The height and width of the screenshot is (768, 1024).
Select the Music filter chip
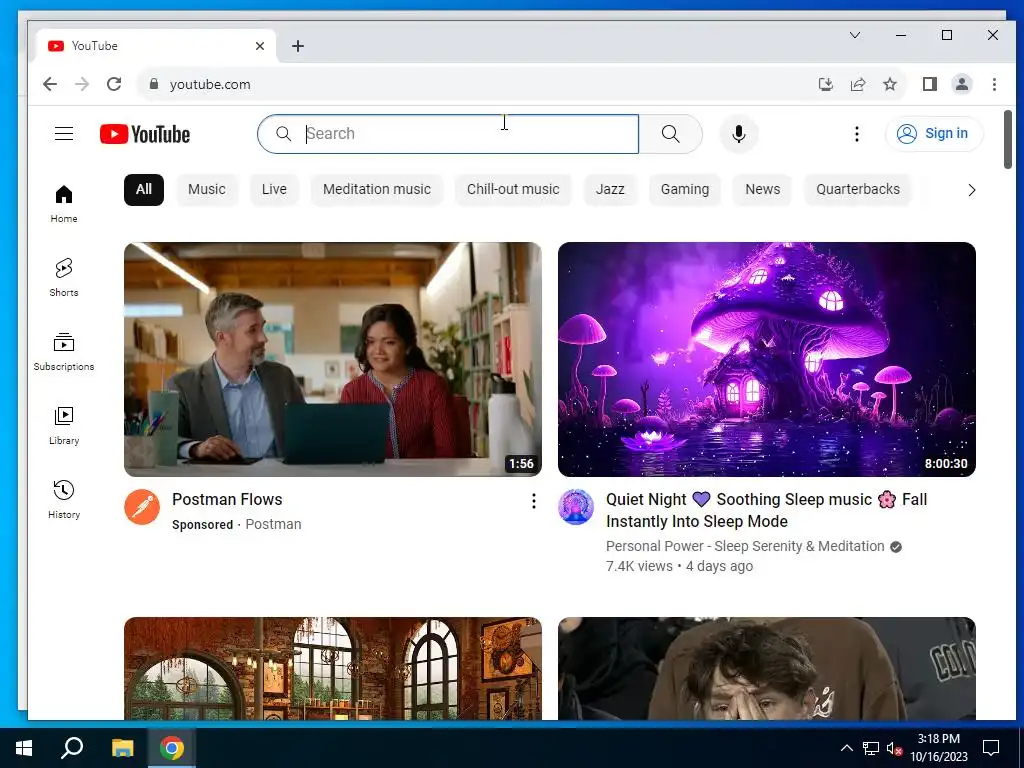pos(207,190)
